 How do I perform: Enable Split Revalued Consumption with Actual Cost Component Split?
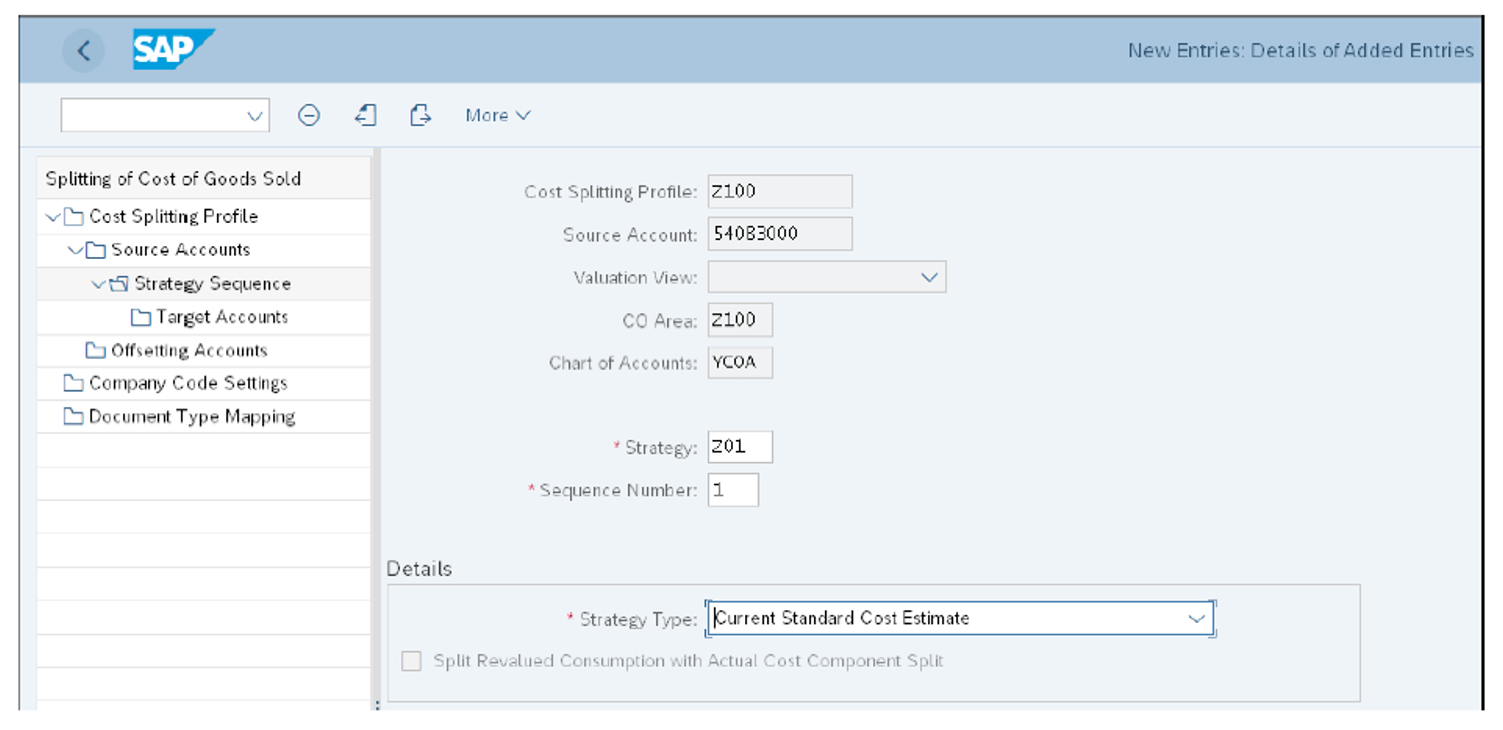(x=411, y=661)
